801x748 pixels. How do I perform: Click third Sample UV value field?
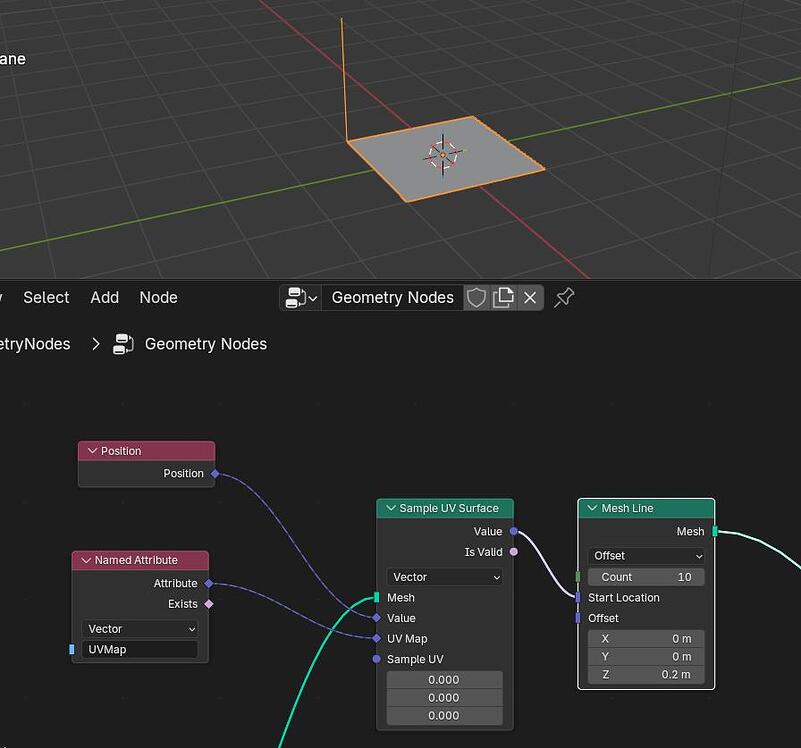pyautogui.click(x=444, y=716)
